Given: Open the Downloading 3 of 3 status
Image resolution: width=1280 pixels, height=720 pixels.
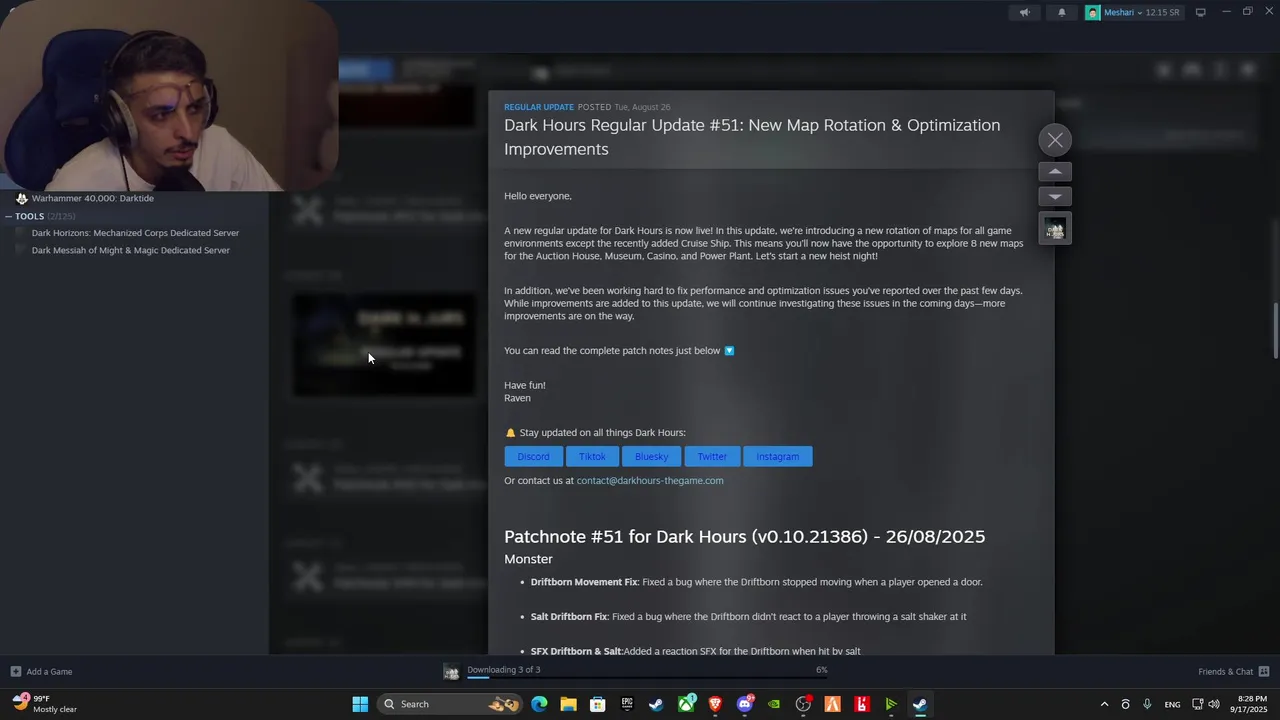Looking at the screenshot, I should click(503, 669).
